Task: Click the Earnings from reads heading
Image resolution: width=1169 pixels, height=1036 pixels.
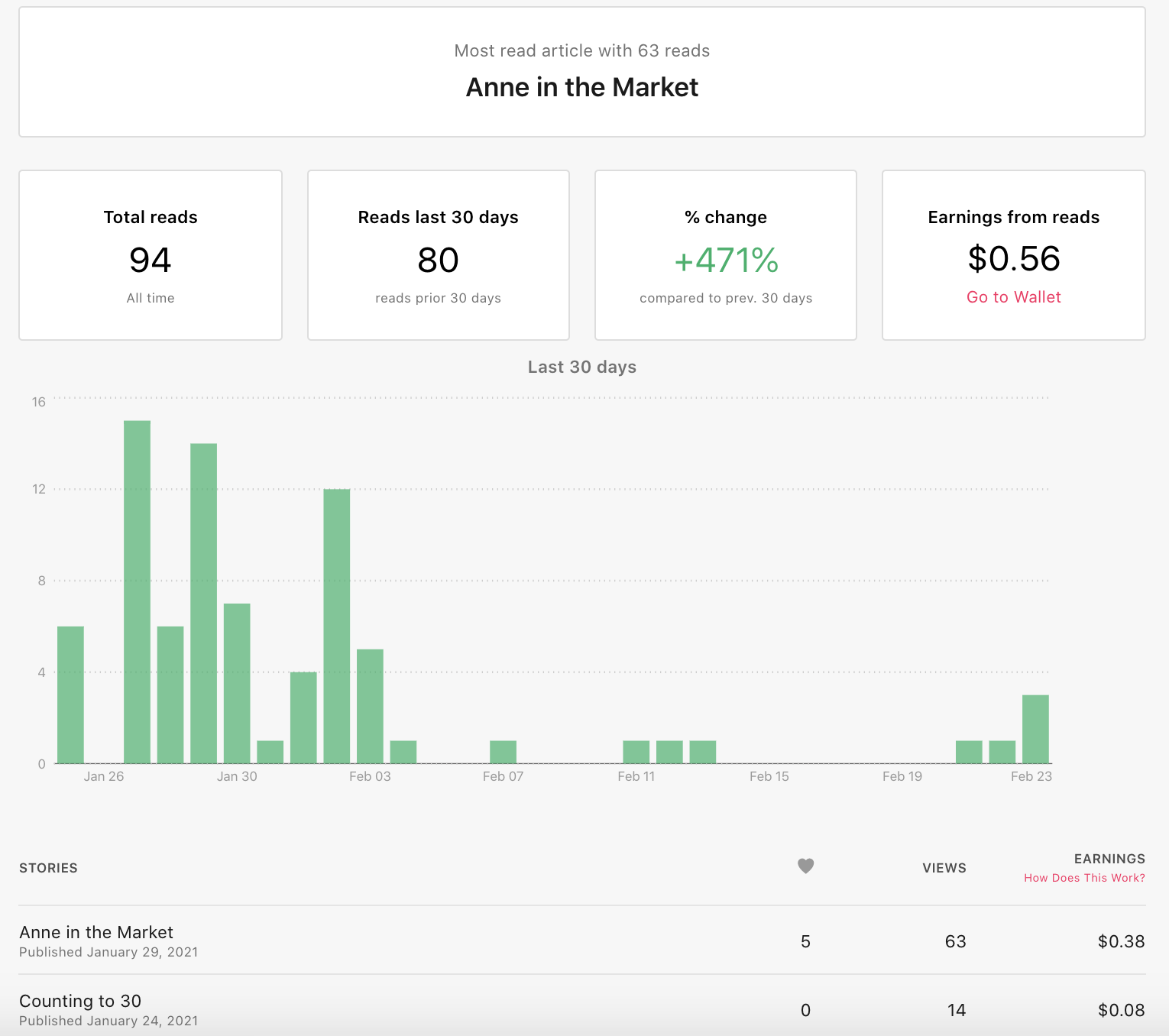Action: 1013,217
